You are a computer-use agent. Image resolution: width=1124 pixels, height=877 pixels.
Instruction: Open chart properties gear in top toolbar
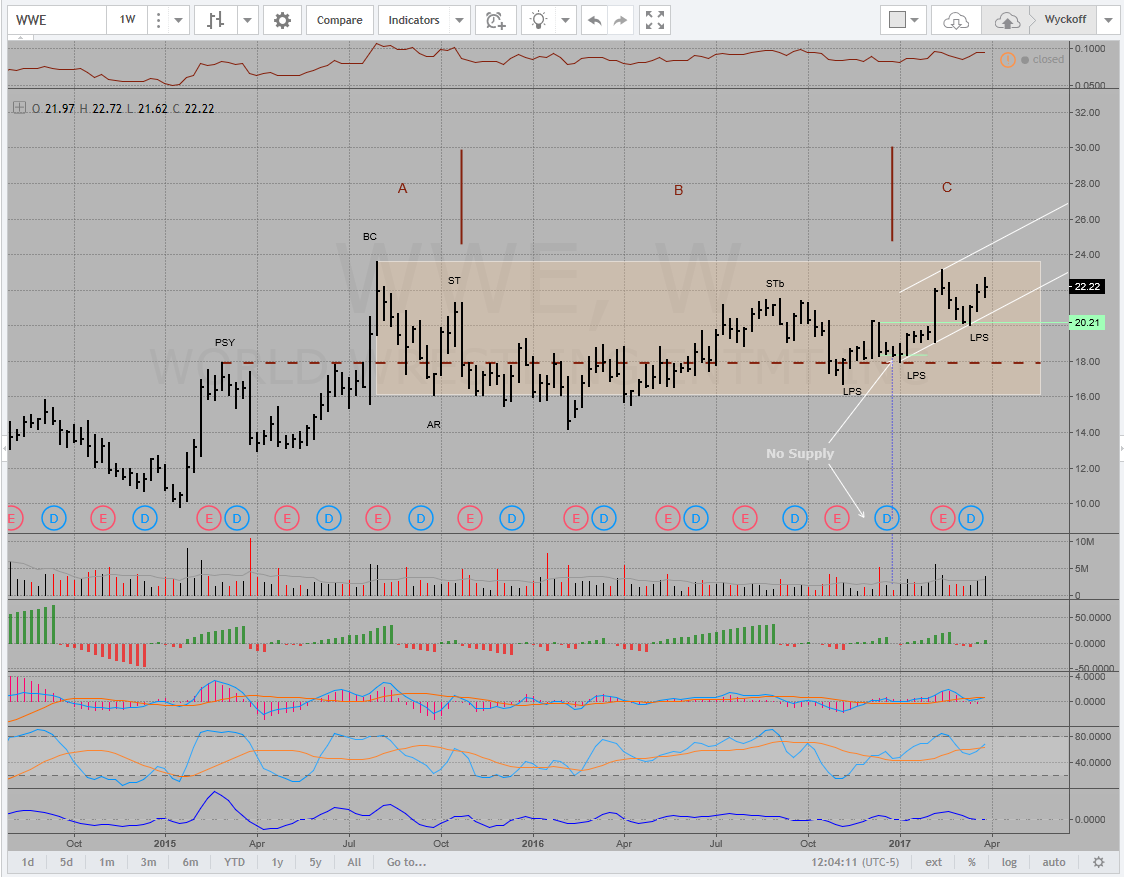coord(283,20)
